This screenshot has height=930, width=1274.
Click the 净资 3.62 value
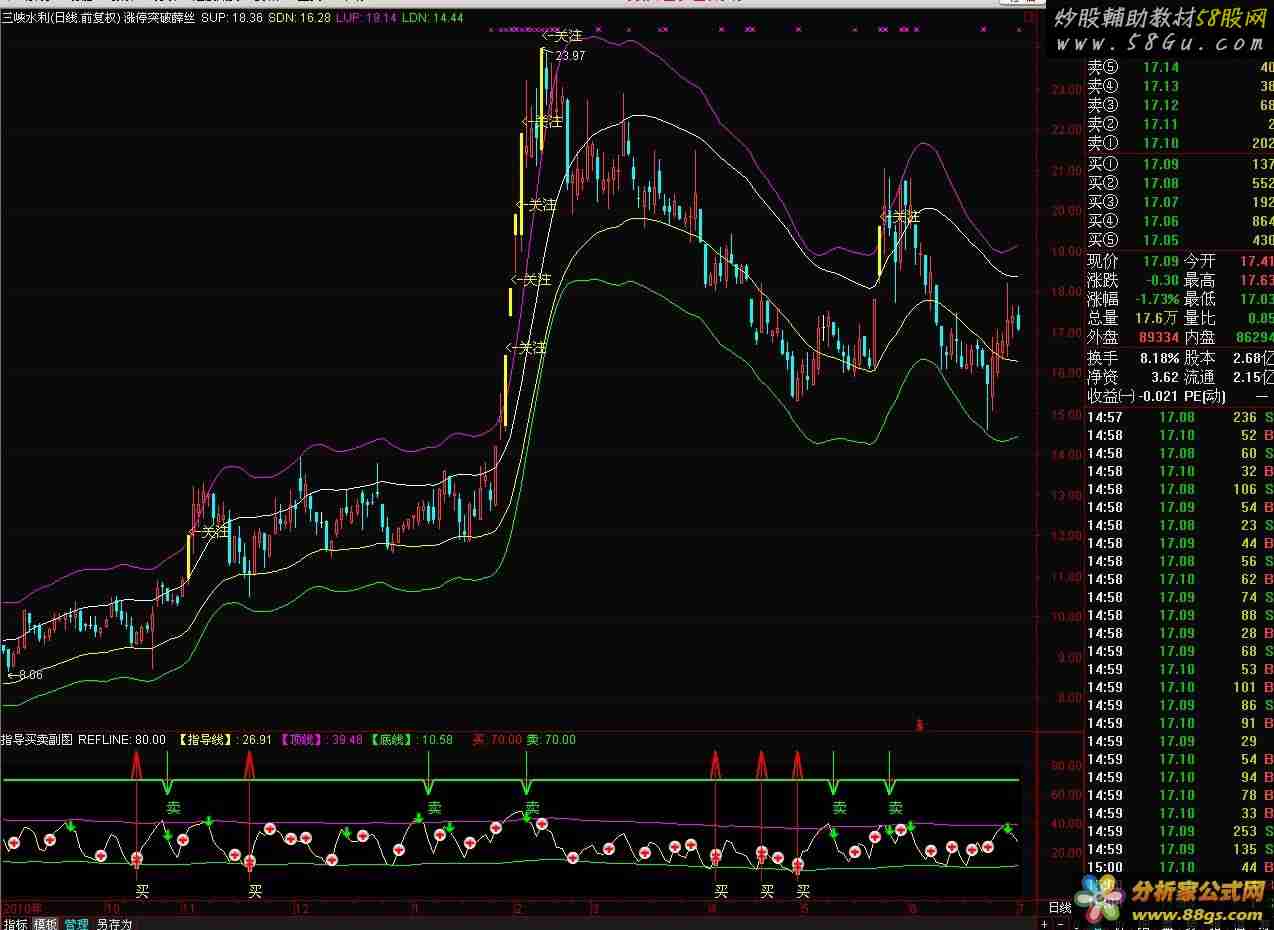tap(1165, 377)
